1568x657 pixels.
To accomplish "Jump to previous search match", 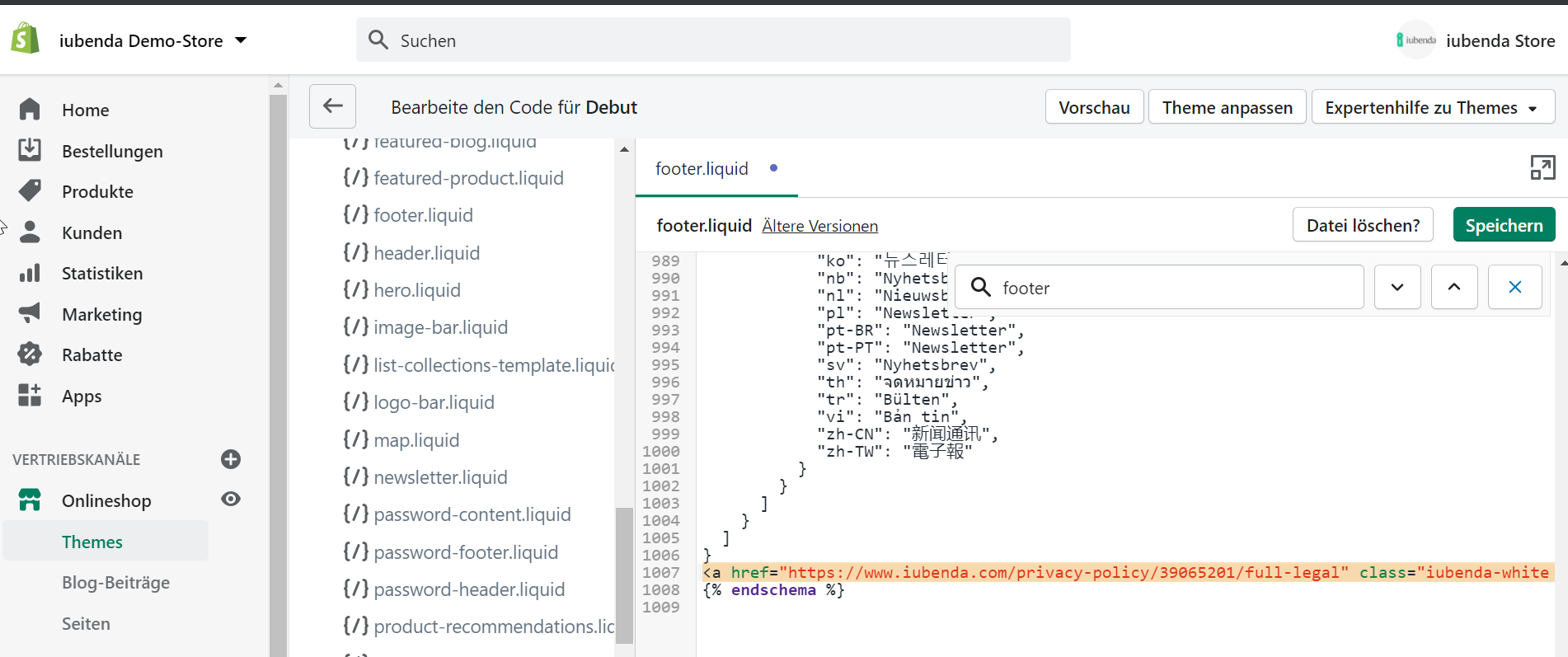I will pos(1454,287).
